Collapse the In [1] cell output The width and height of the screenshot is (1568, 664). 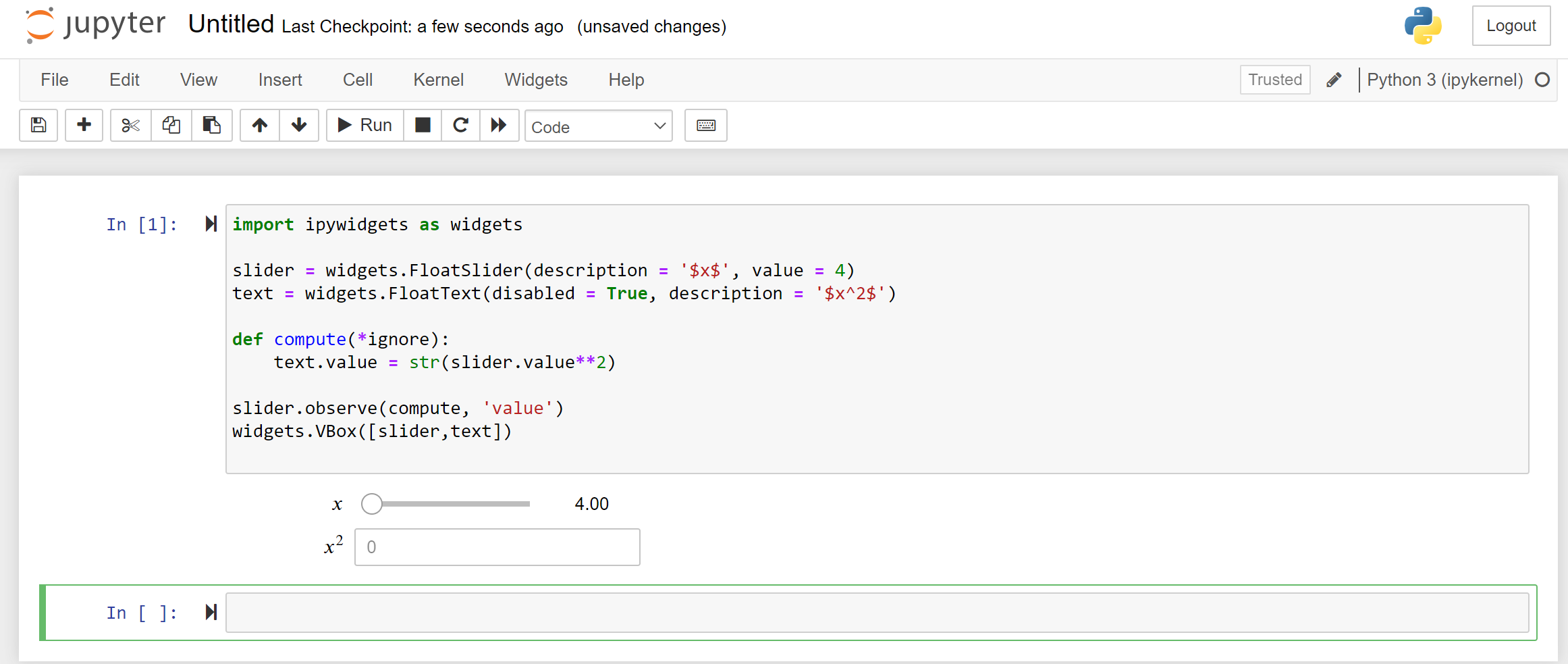coord(211,224)
